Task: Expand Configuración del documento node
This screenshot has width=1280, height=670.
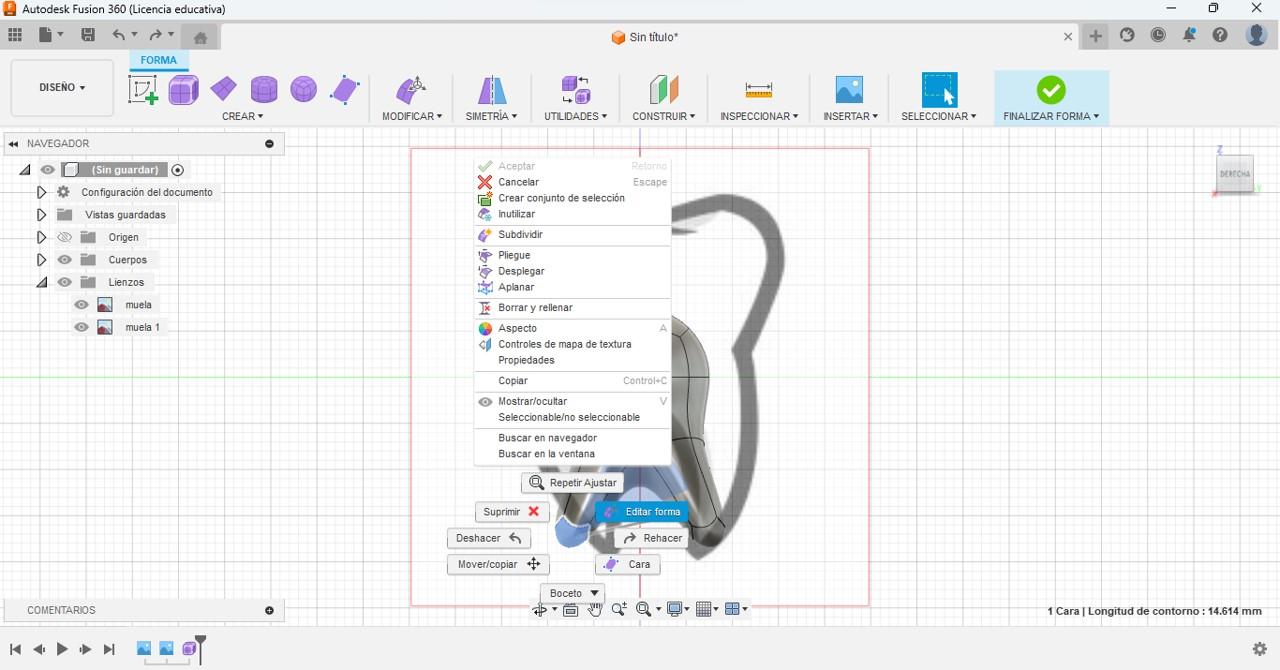Action: click(x=41, y=192)
